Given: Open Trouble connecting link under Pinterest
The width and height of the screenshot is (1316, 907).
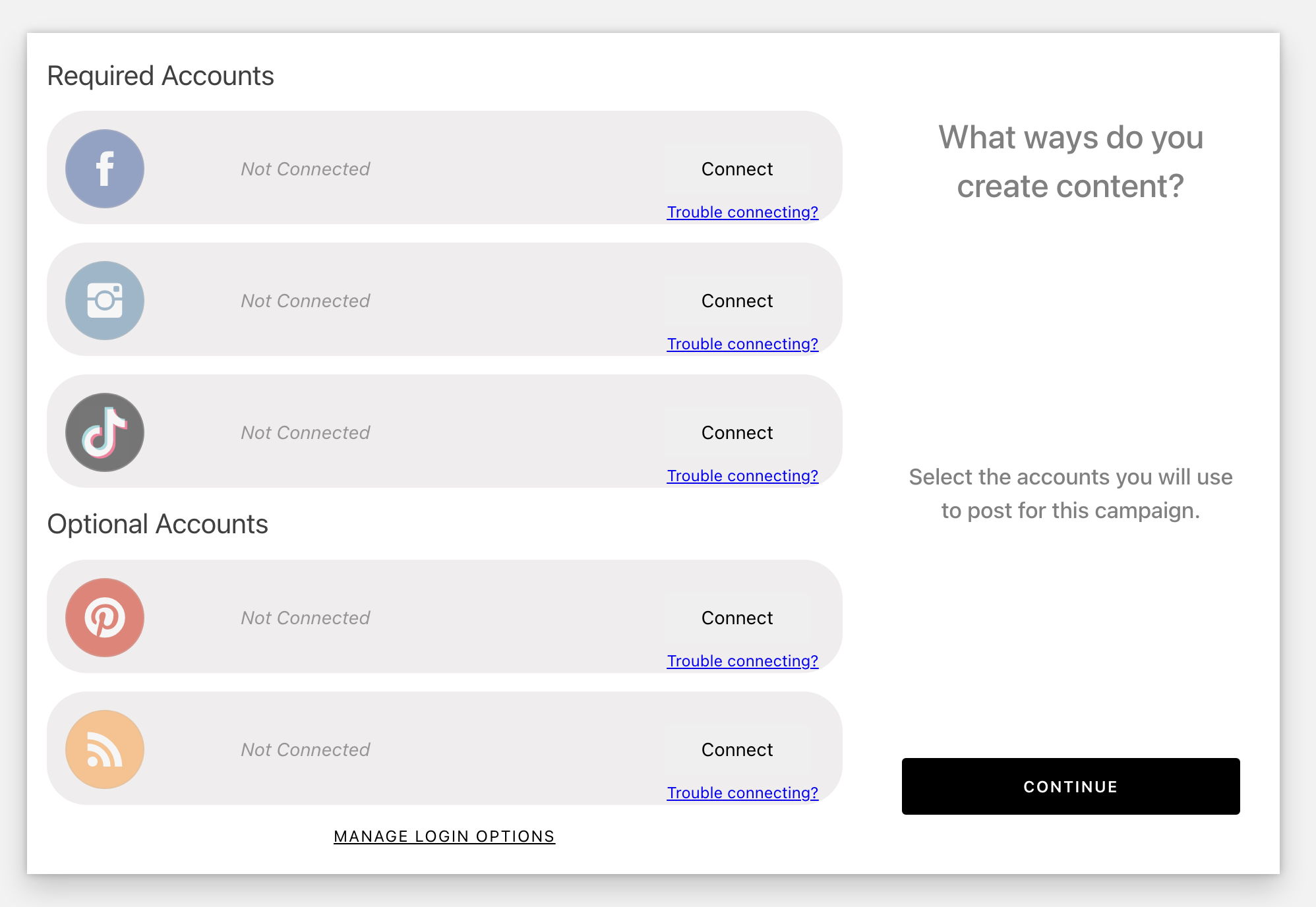Looking at the screenshot, I should click(x=742, y=661).
